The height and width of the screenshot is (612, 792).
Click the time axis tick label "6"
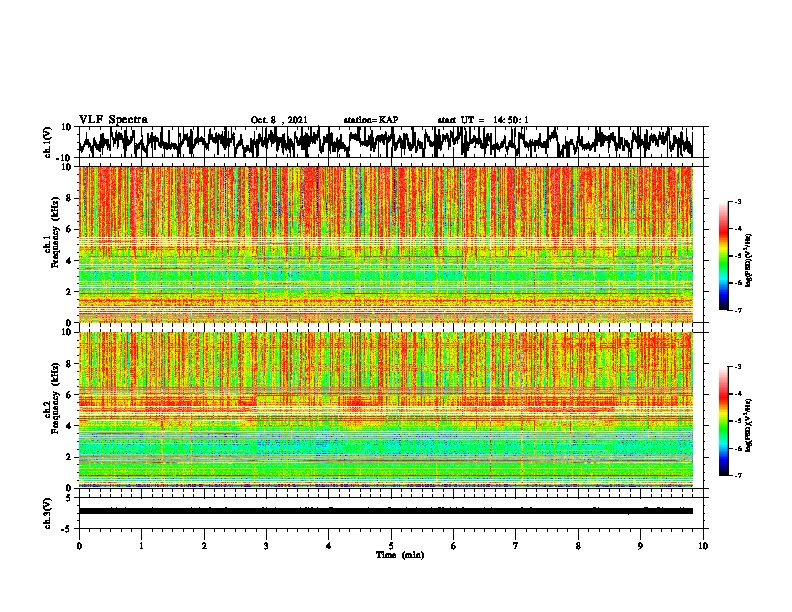coord(454,546)
